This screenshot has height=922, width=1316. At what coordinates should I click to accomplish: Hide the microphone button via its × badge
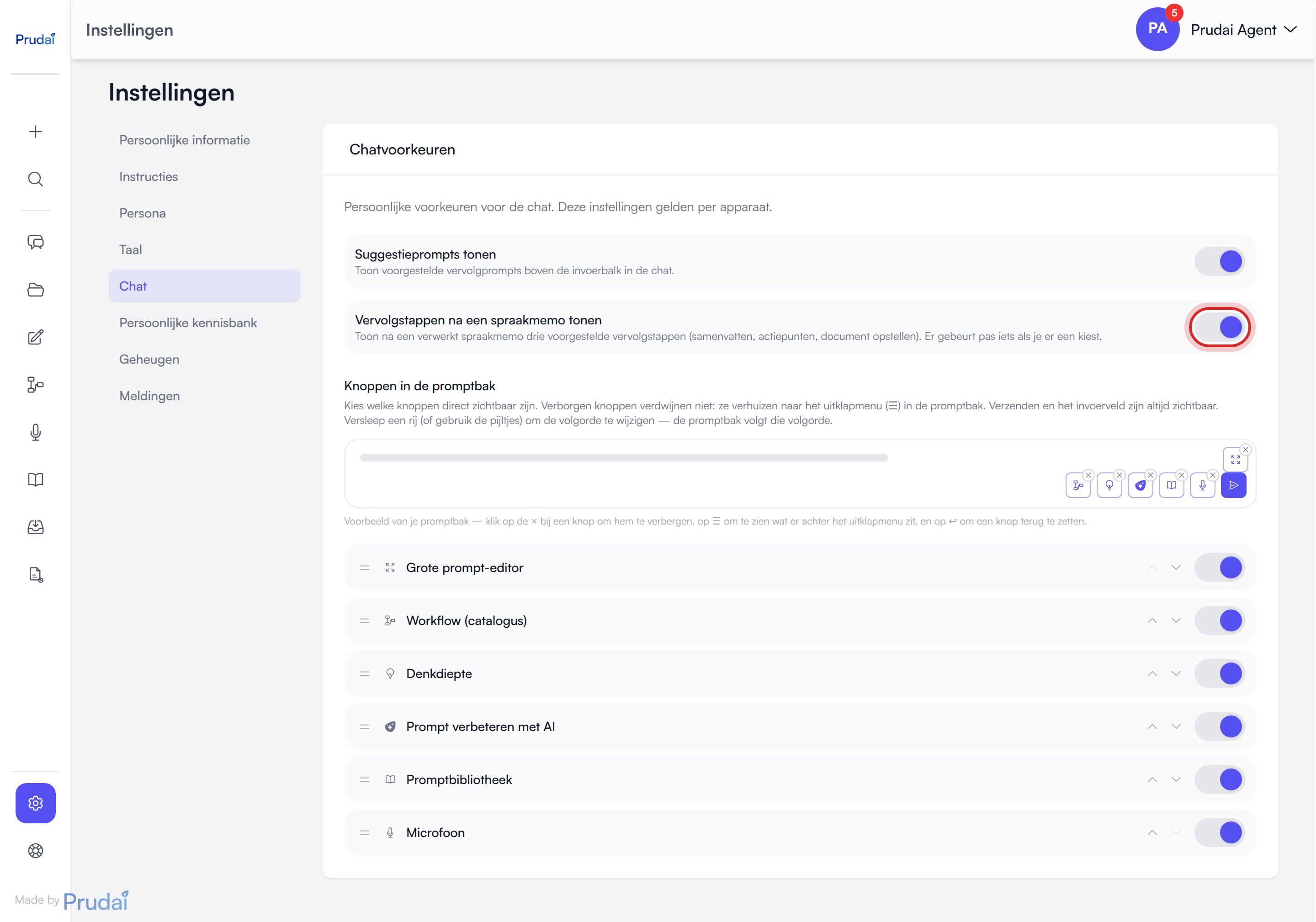point(1212,475)
